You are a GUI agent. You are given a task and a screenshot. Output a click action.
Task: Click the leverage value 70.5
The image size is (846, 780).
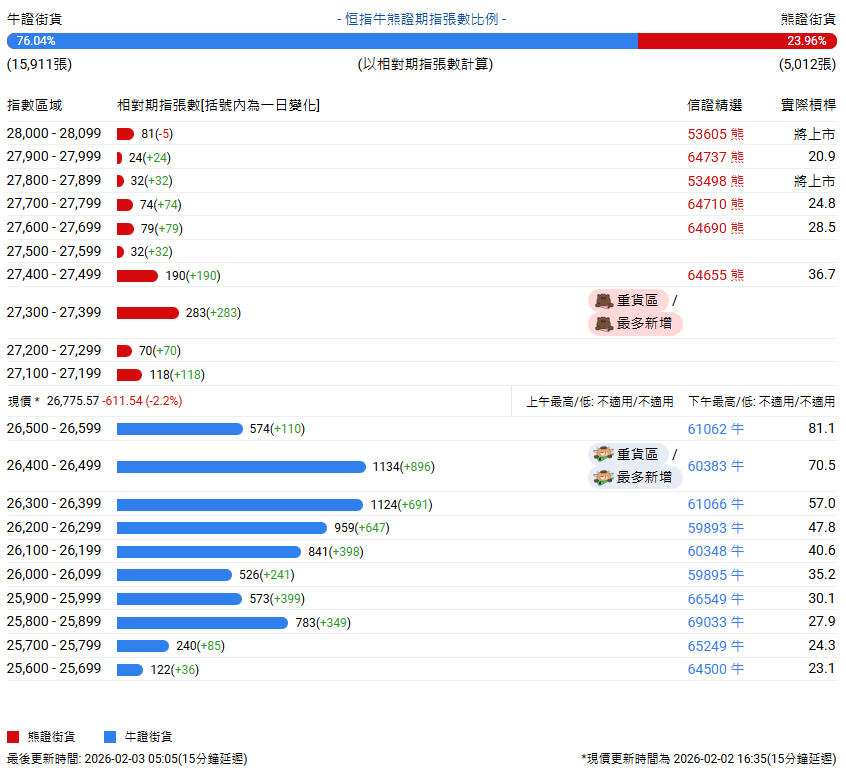[x=822, y=466]
